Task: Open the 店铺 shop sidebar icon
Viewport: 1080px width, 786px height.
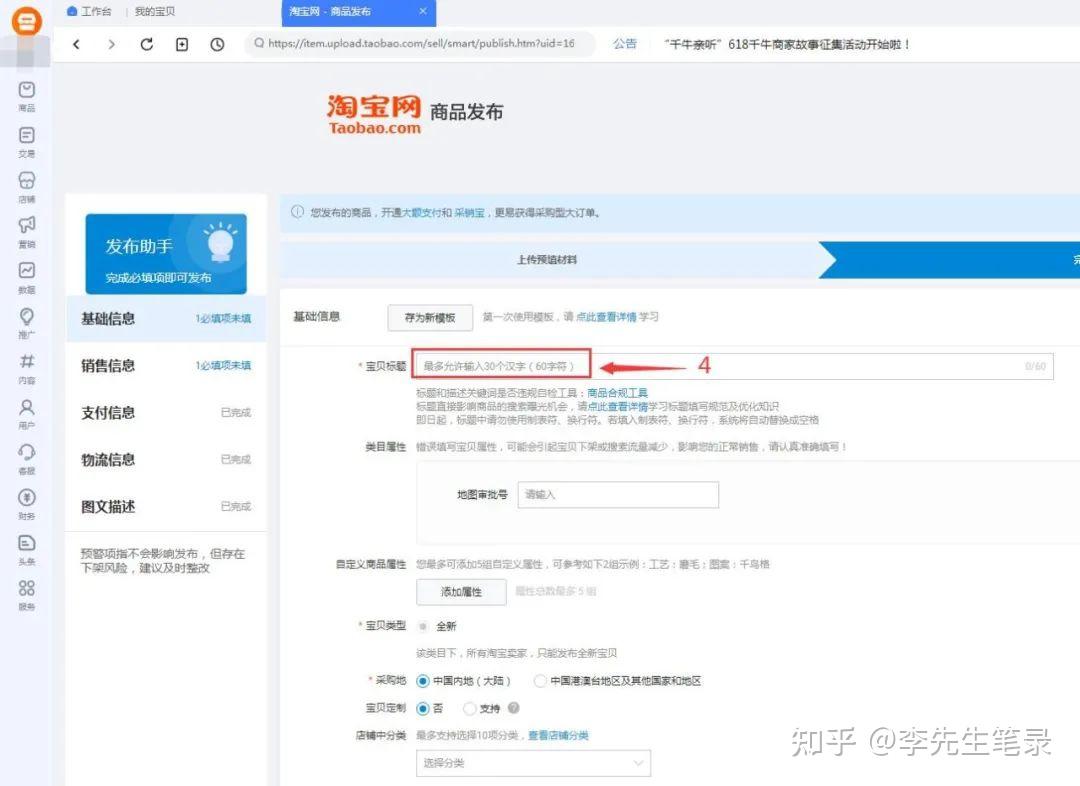Action: click(27, 187)
